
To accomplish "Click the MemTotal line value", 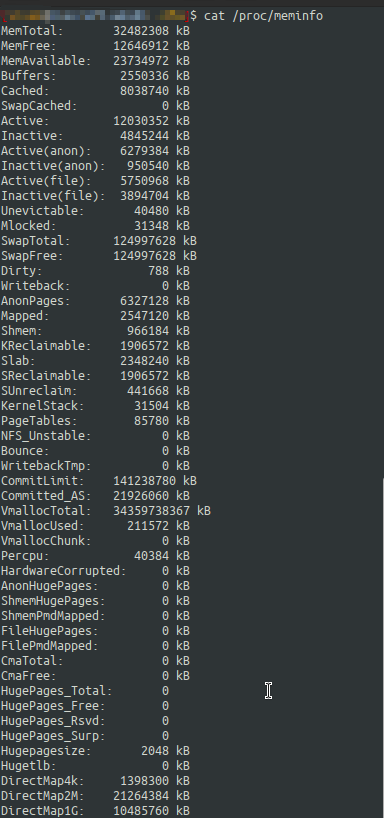I will pyautogui.click(x=141, y=31).
